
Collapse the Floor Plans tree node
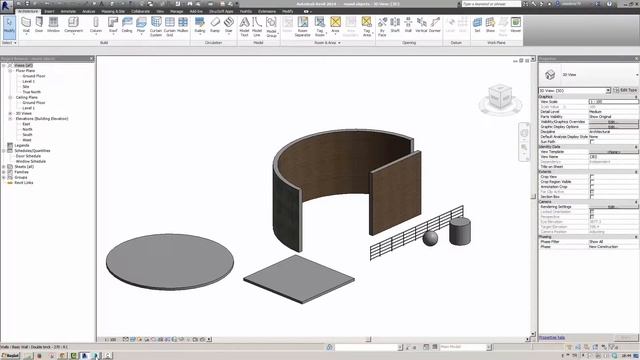(10, 71)
